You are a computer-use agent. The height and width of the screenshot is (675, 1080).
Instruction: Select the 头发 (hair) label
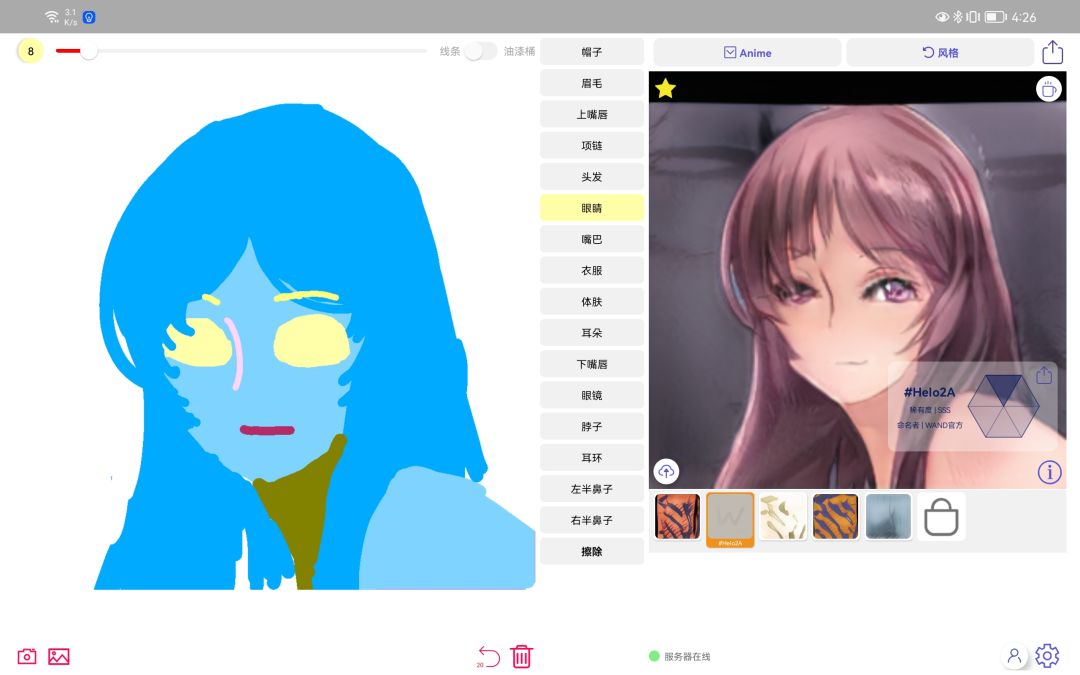592,177
